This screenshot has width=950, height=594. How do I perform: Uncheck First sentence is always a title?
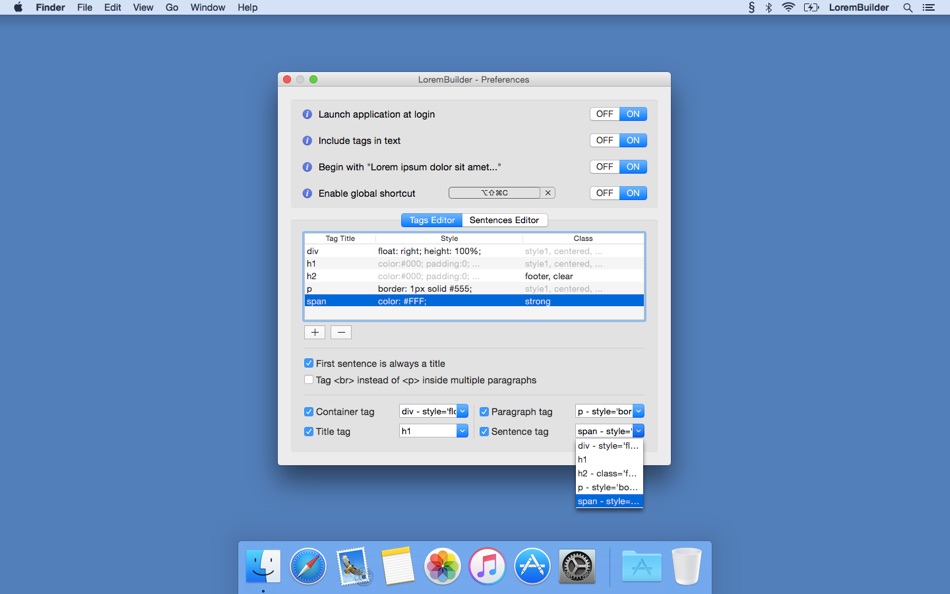point(309,363)
